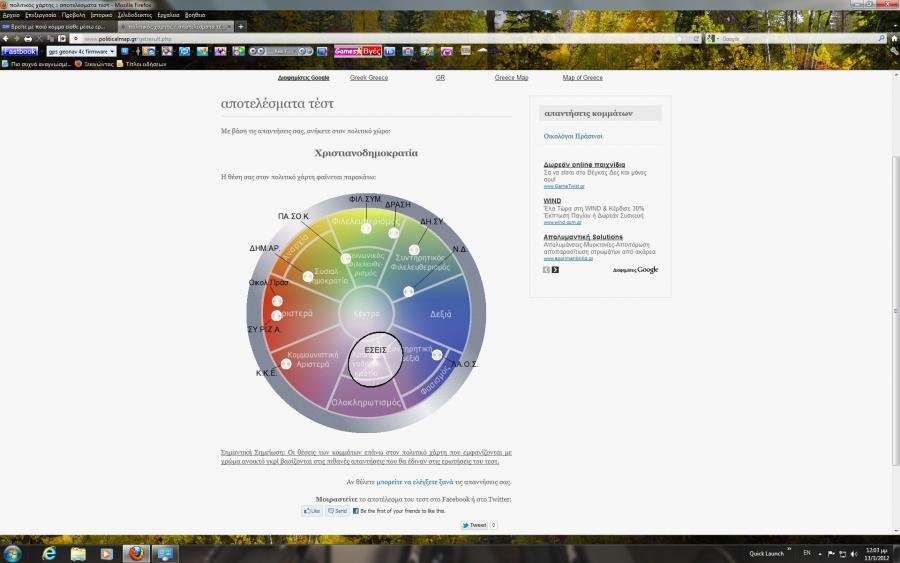Viewport: 900px width, 563px height.
Task: Open 'Τίτλοι ειδήσεων' bookmark folder
Action: 141,64
